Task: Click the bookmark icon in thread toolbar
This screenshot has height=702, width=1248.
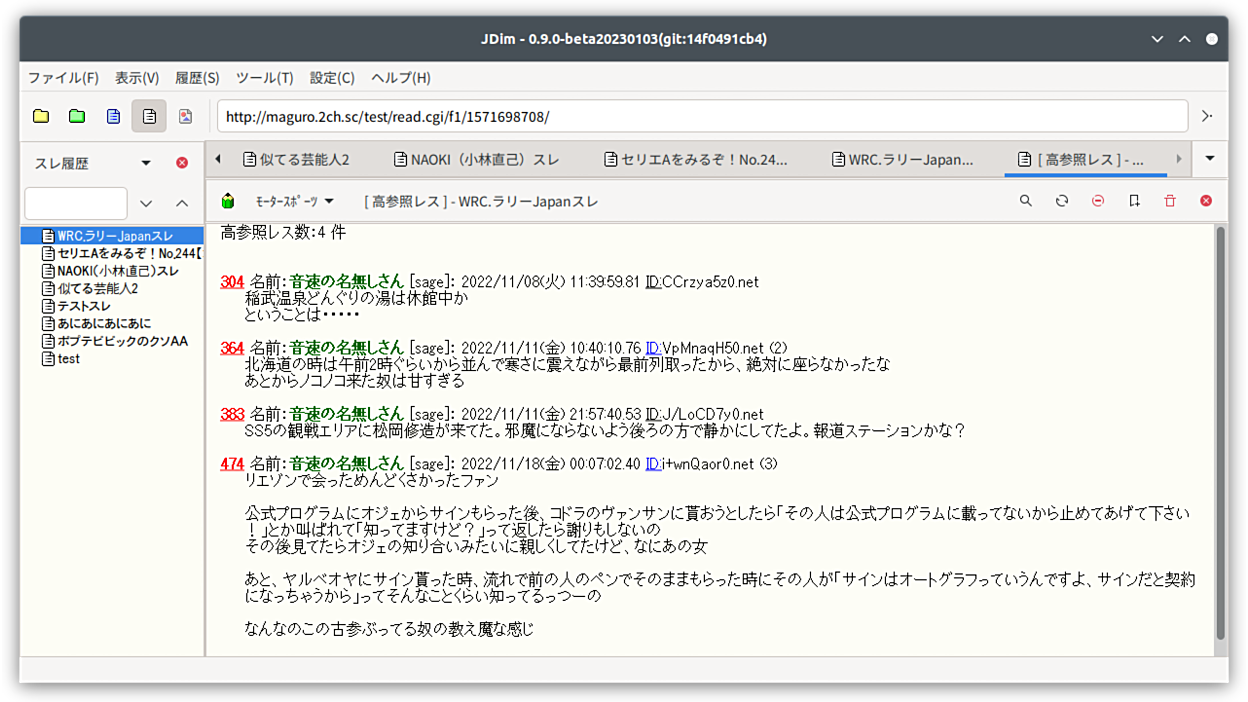Action: (x=1134, y=201)
